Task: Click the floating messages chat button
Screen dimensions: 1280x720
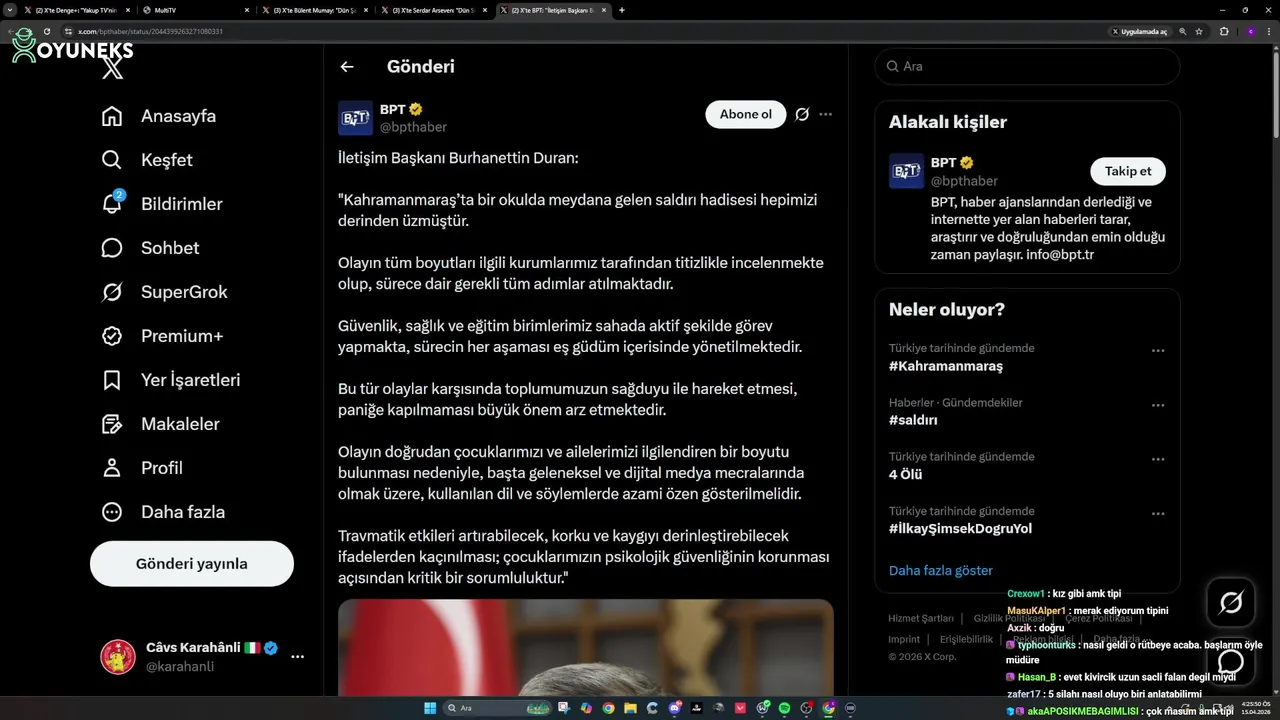Action: click(1231, 661)
